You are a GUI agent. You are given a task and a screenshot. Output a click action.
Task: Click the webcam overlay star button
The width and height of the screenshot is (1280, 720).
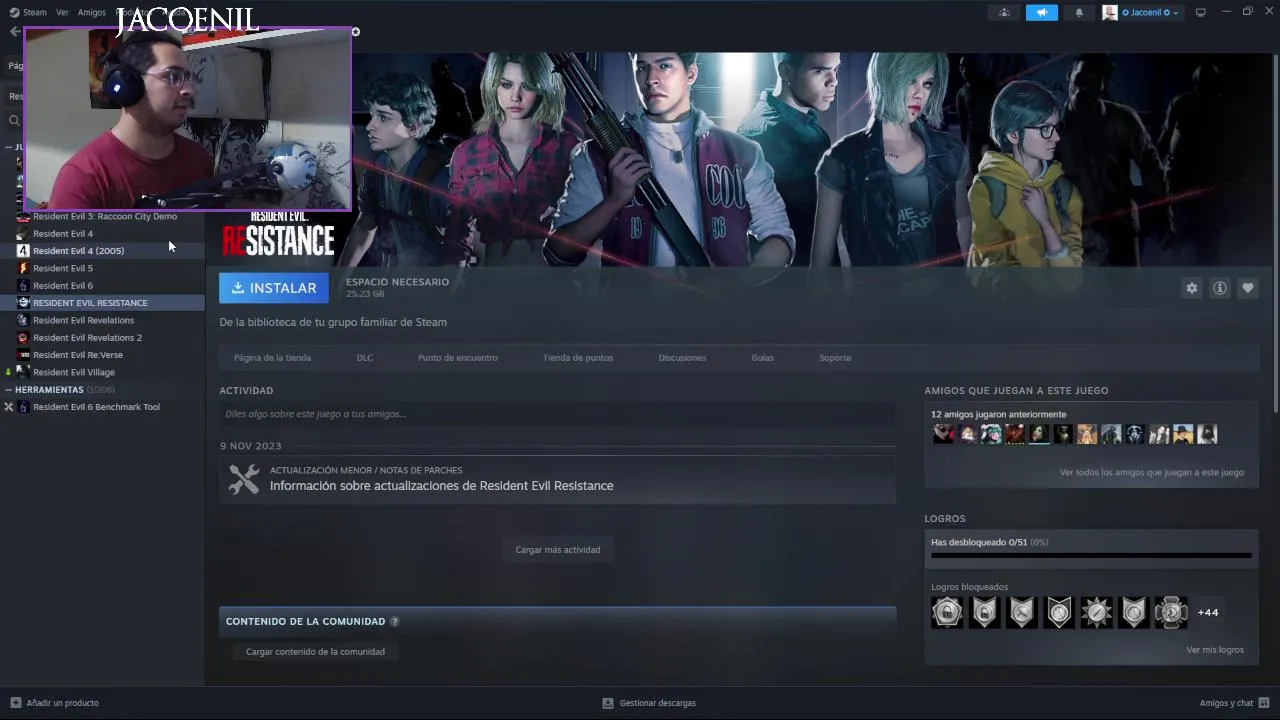[355, 32]
